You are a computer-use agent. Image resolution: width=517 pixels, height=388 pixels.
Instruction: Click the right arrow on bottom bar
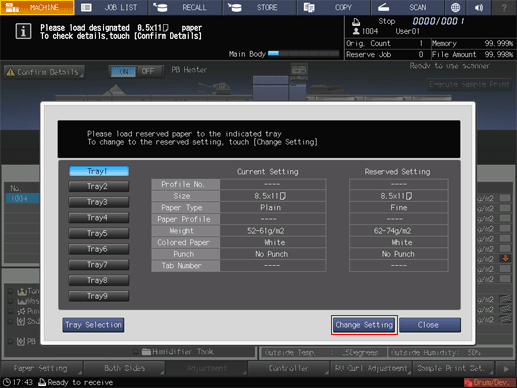point(506,369)
